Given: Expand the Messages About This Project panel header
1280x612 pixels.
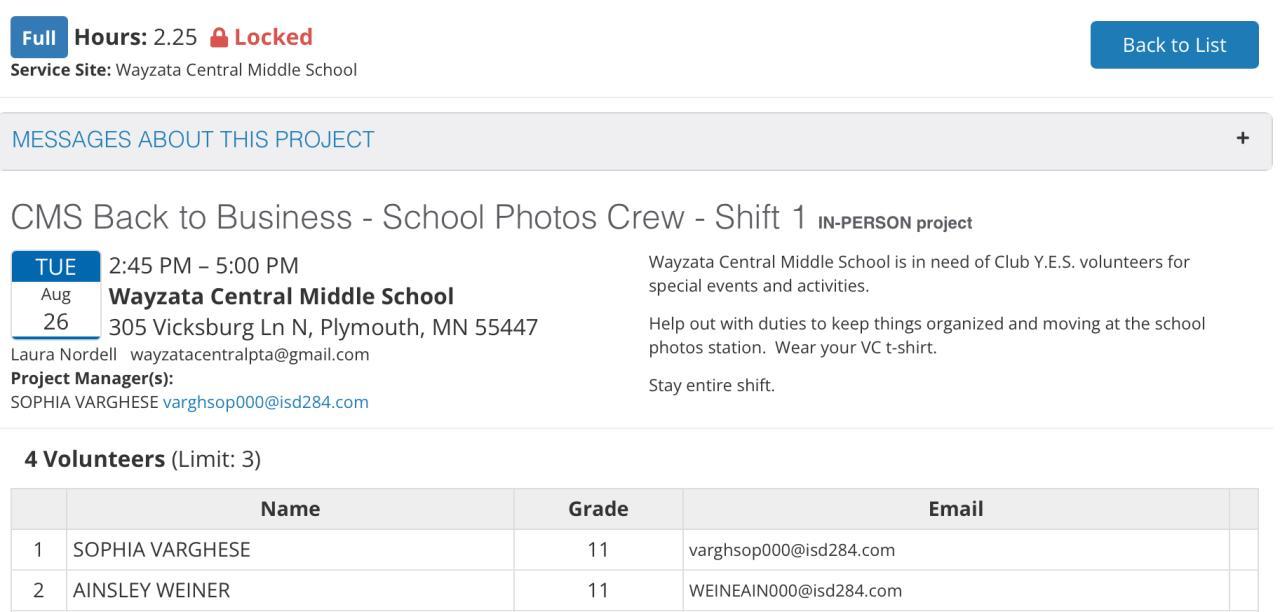Looking at the screenshot, I should click(x=194, y=140).
